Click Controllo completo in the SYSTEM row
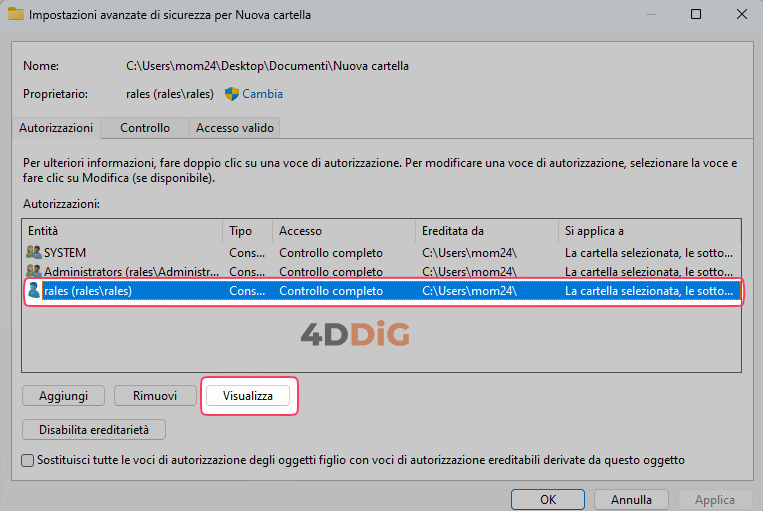763x511 pixels. click(331, 253)
